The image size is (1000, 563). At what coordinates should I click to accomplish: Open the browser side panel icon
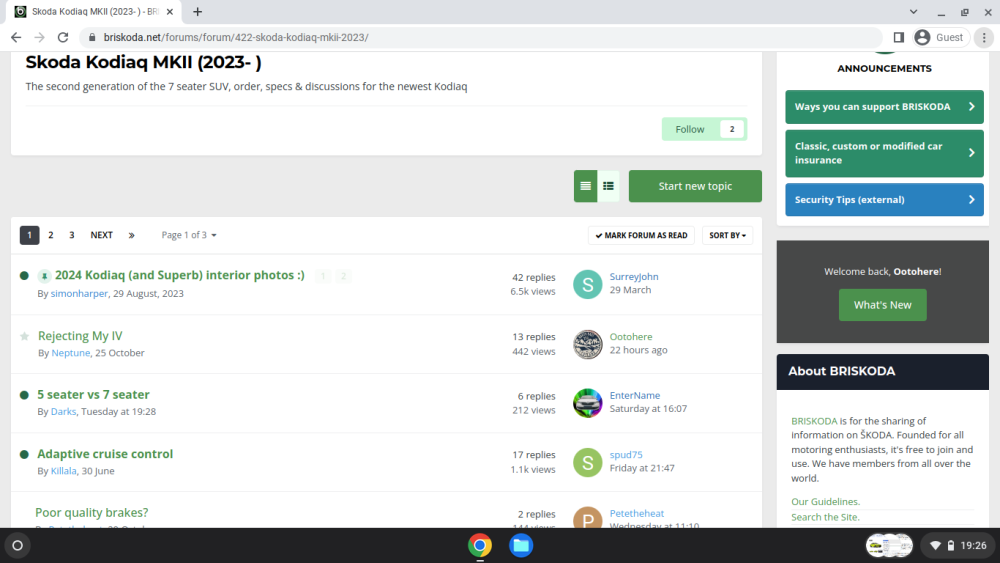899,38
